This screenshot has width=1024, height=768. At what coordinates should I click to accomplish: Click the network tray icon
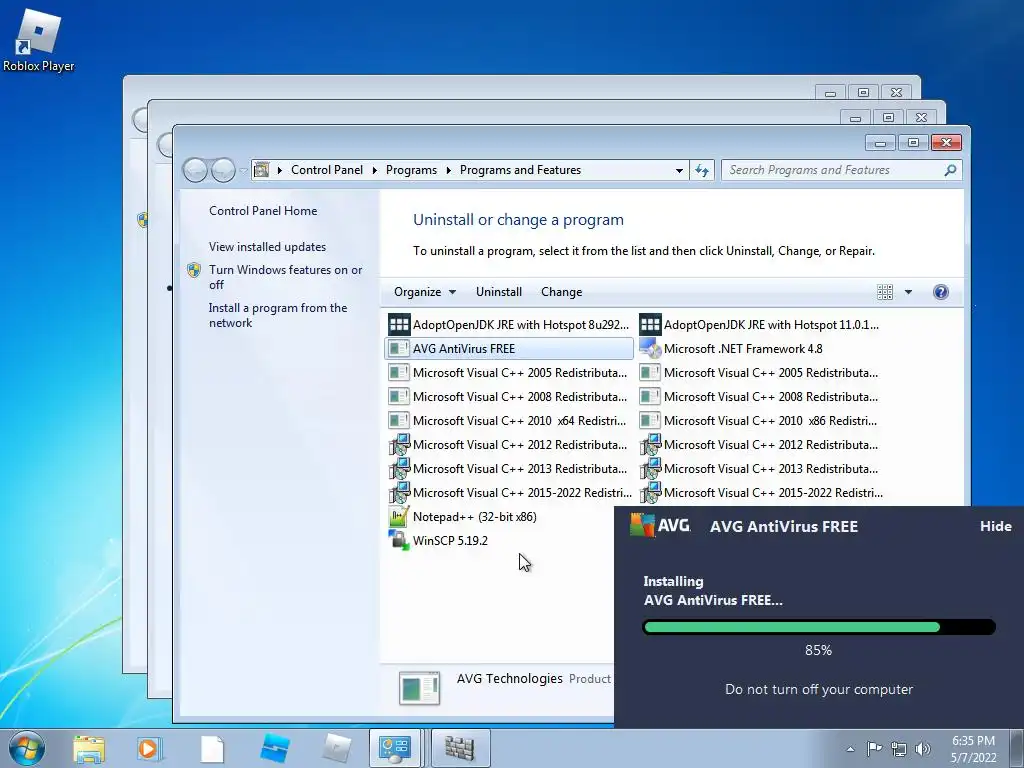tap(899, 749)
